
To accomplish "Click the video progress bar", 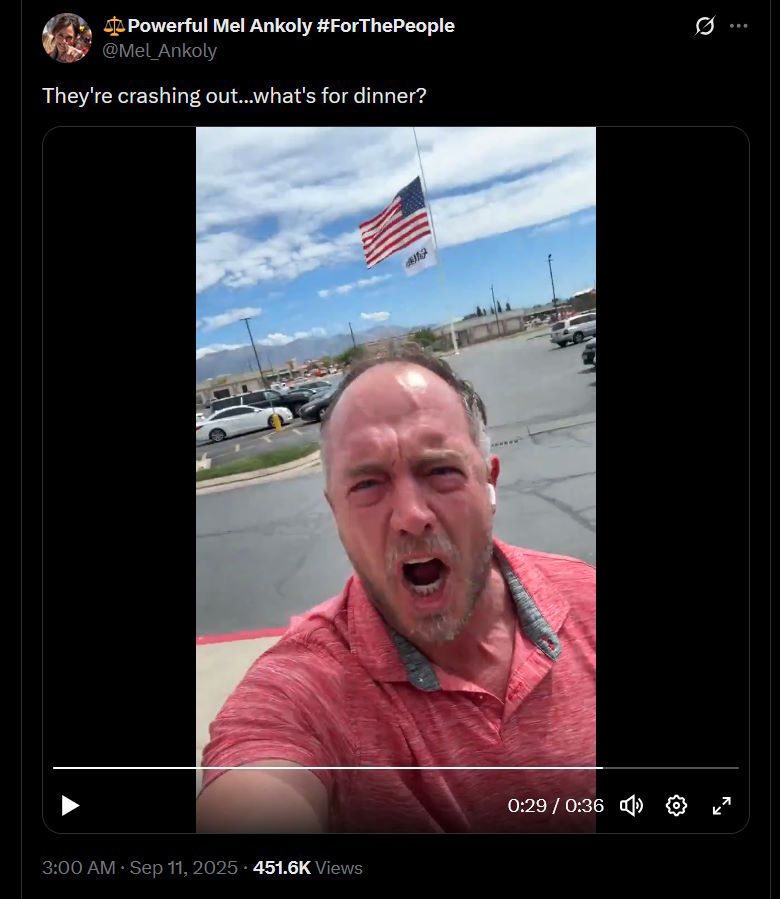I will pos(396,767).
